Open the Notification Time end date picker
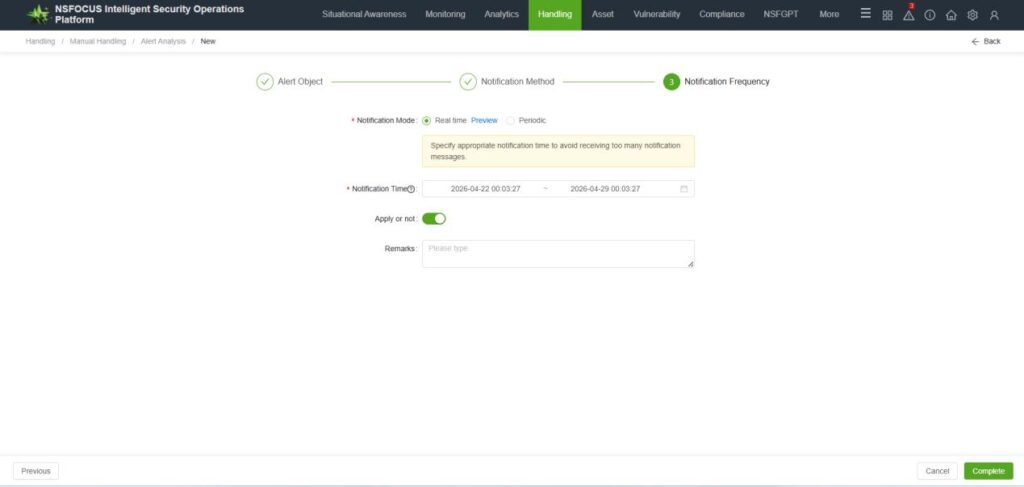This screenshot has height=487, width=1024. coord(605,189)
